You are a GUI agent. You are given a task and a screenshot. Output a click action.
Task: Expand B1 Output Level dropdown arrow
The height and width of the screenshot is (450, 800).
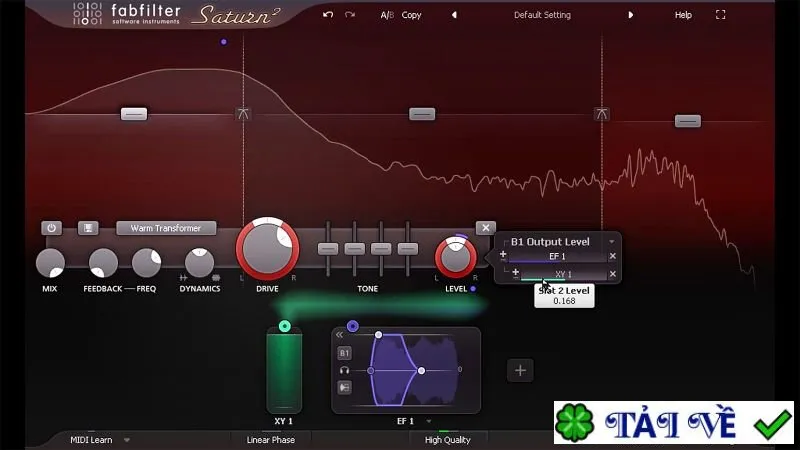(x=611, y=242)
